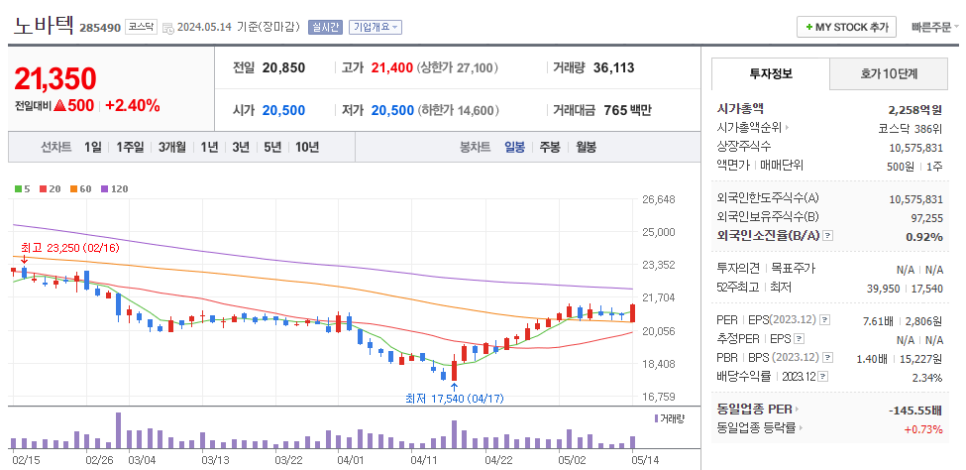The width and height of the screenshot is (966, 470).
Task: Click the 코스닥 386위 rank value
Action: (911, 129)
